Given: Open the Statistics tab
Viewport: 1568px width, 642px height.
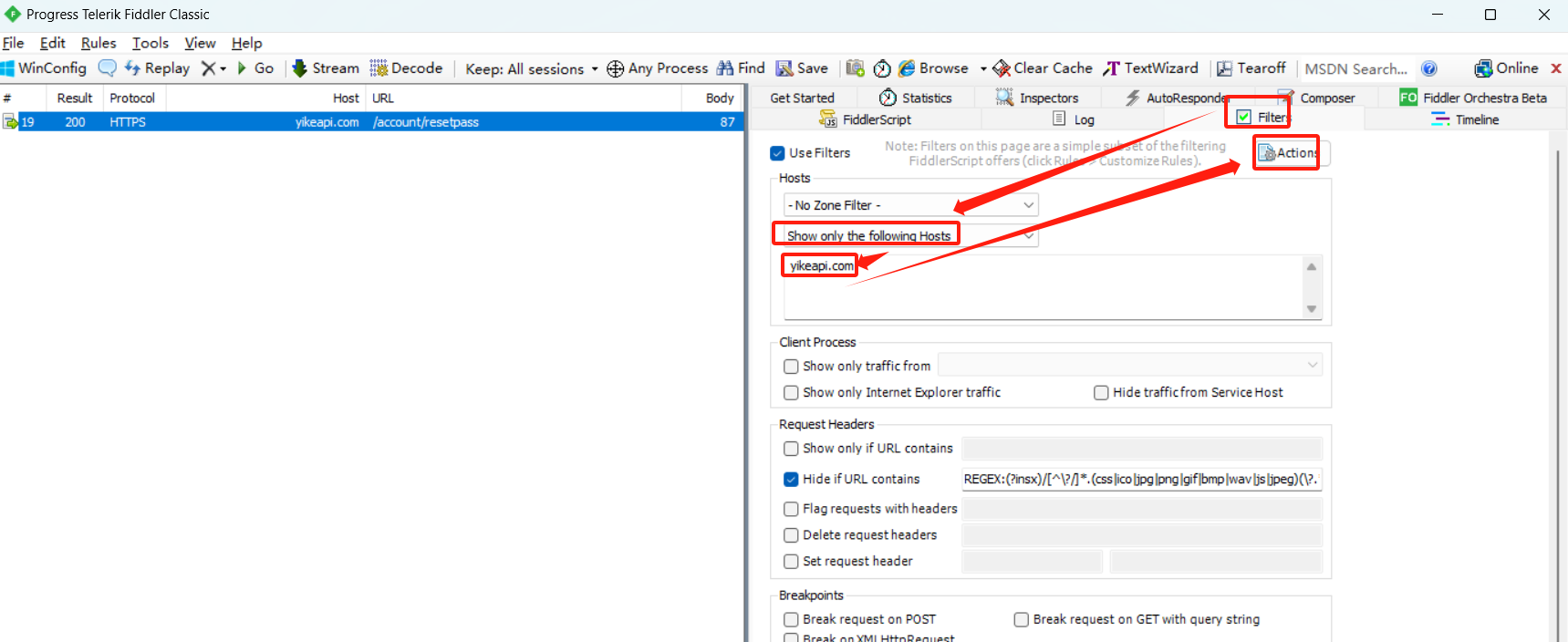Looking at the screenshot, I should 916,98.
